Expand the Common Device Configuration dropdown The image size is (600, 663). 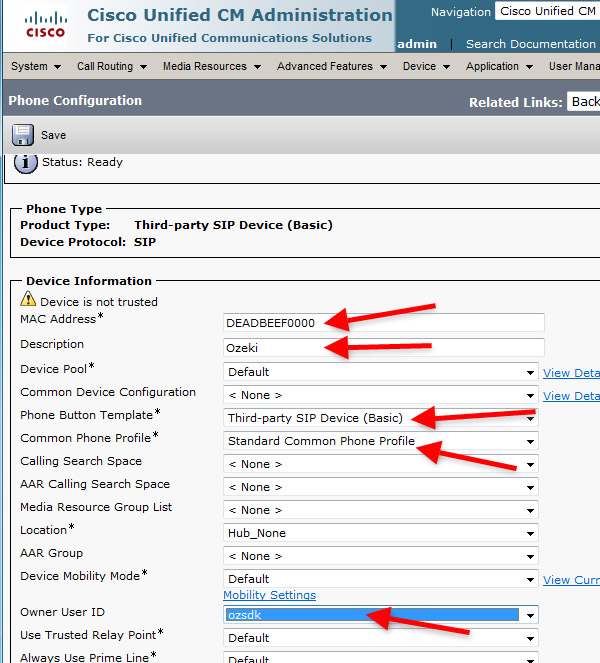[x=381, y=395]
